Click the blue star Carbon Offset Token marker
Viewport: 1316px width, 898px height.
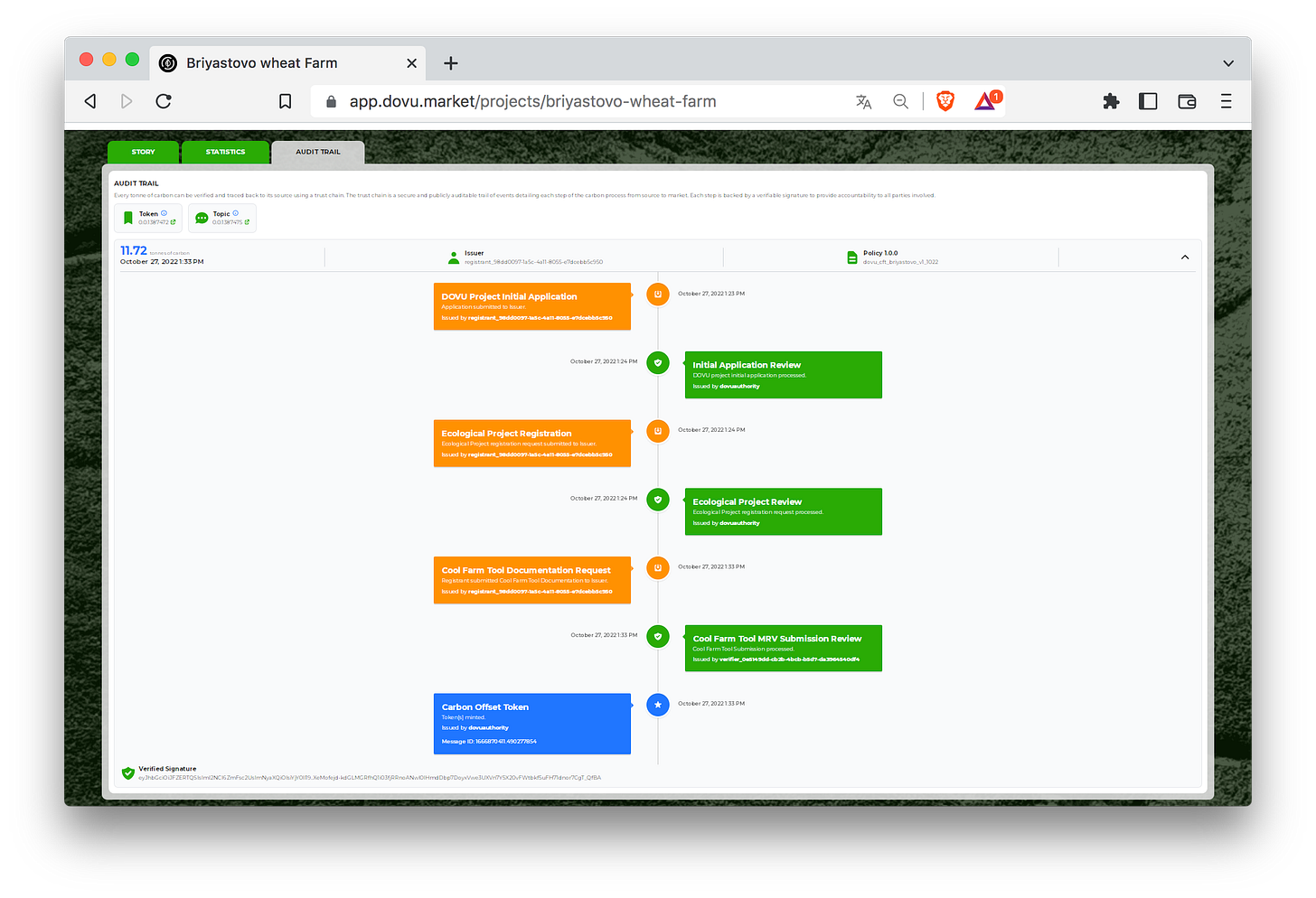658,705
